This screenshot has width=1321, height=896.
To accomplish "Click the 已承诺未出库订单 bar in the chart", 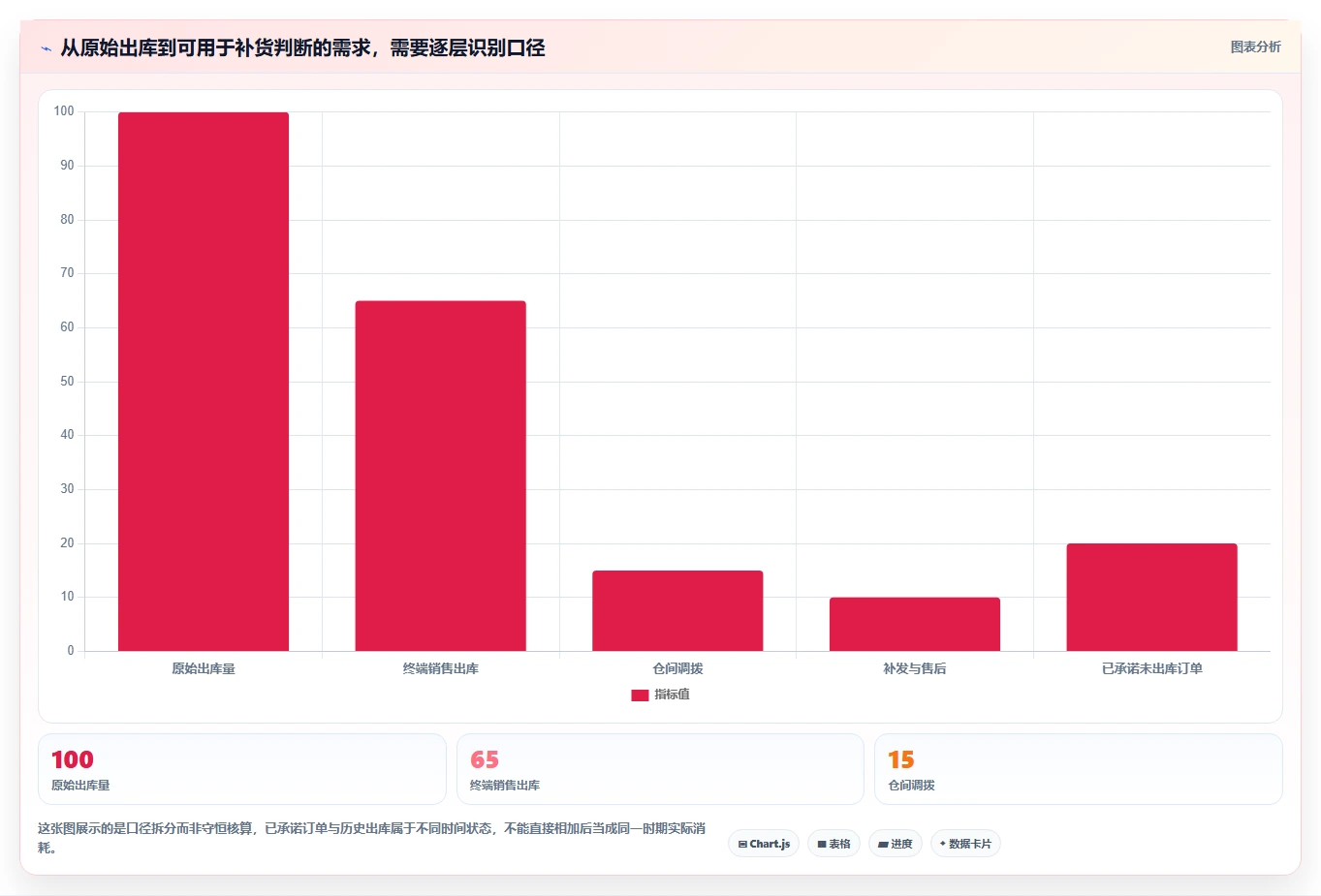I will 1152,598.
